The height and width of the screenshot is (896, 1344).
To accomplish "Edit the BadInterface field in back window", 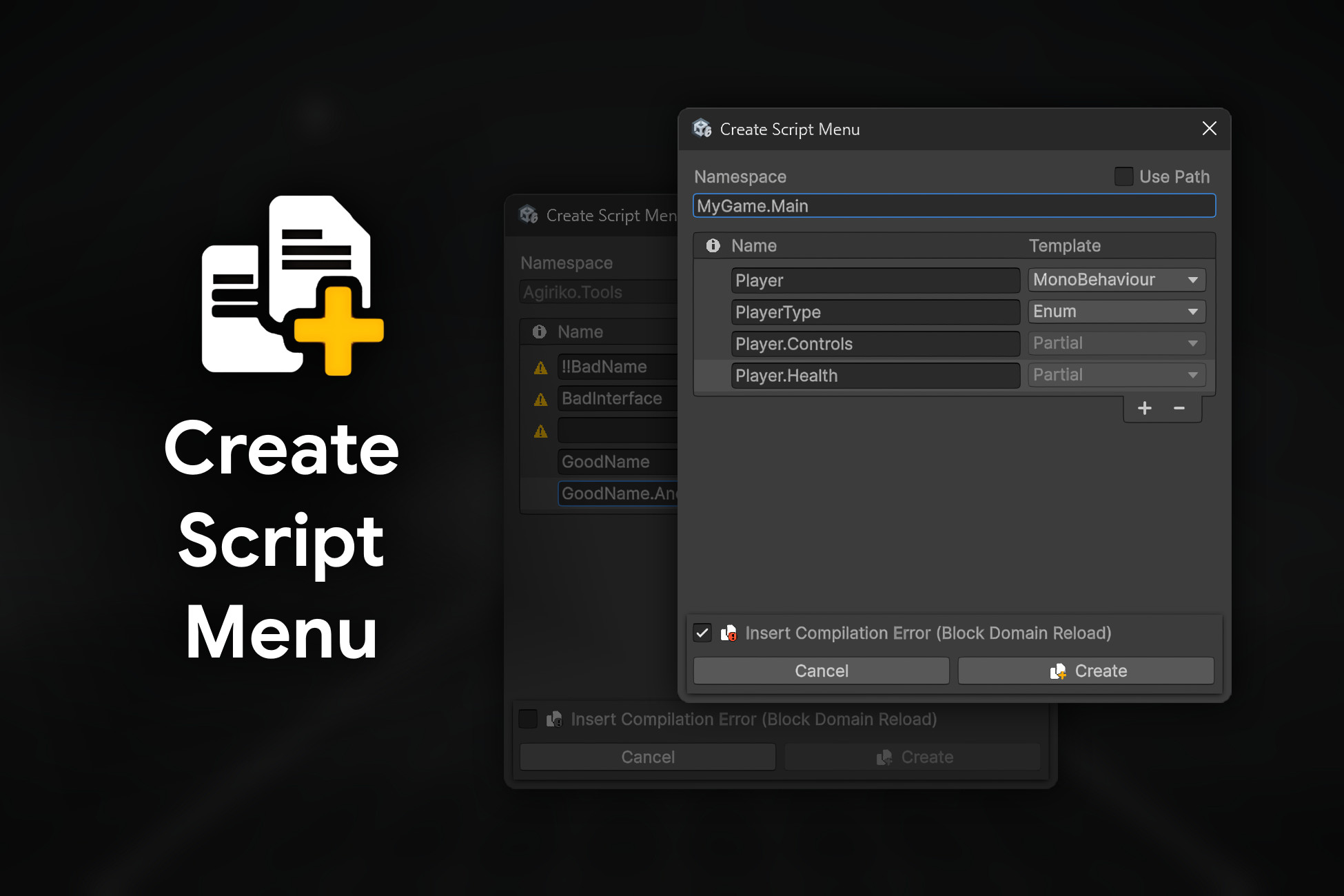I will click(x=618, y=398).
